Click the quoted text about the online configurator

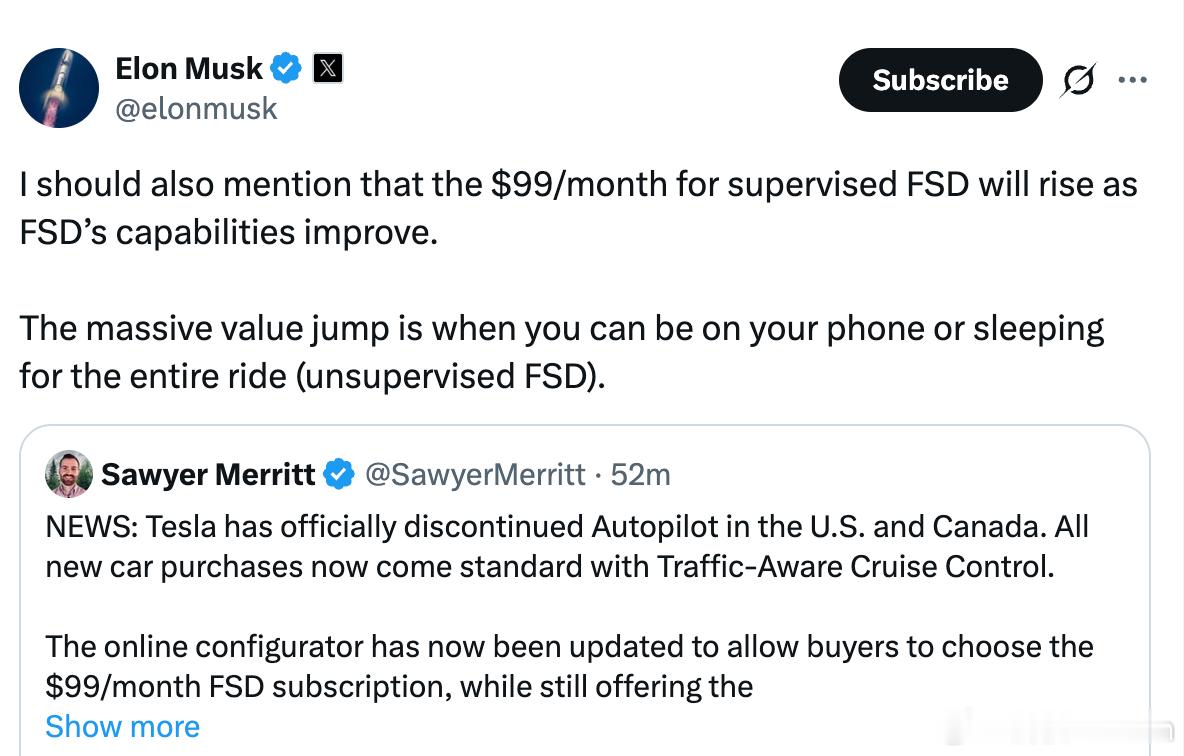(x=568, y=666)
